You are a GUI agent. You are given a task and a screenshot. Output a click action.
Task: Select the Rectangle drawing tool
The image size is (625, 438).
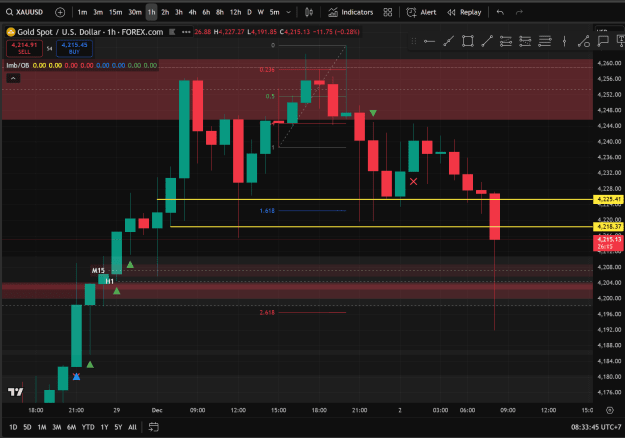click(x=468, y=41)
